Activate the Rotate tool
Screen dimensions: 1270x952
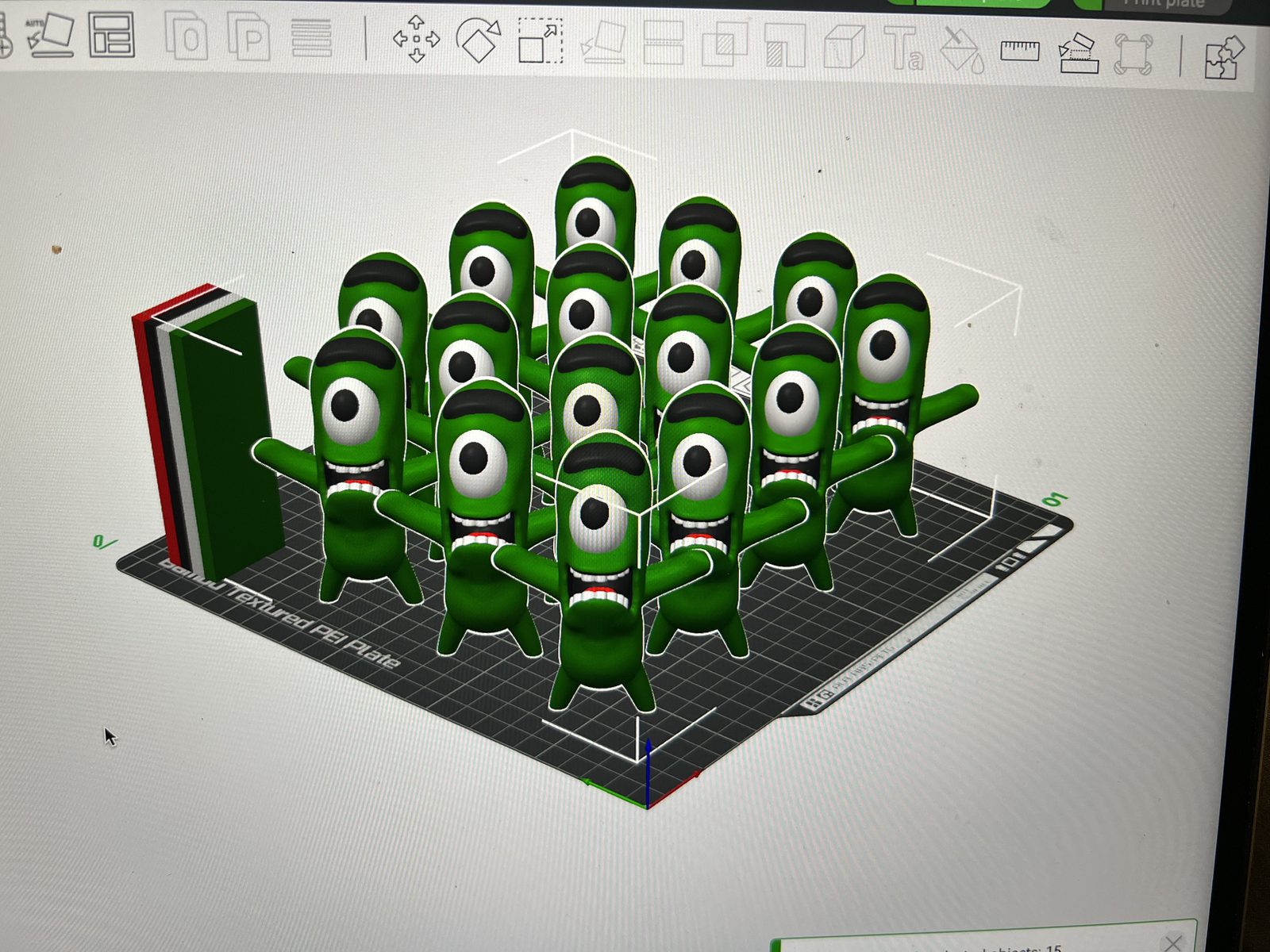pyautogui.click(x=479, y=40)
